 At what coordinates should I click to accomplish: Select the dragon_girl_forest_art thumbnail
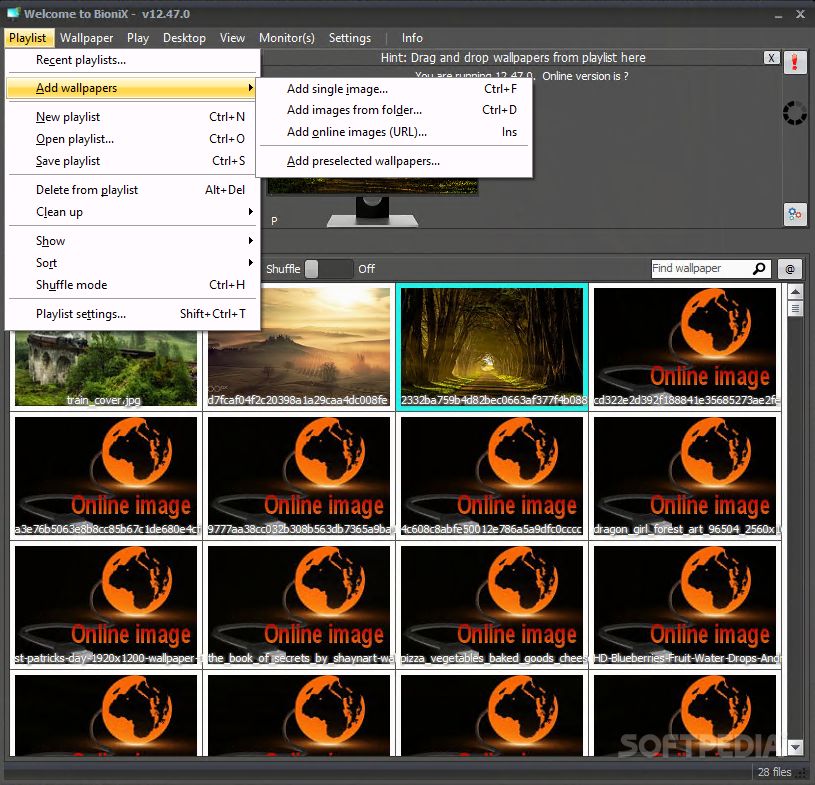(685, 476)
